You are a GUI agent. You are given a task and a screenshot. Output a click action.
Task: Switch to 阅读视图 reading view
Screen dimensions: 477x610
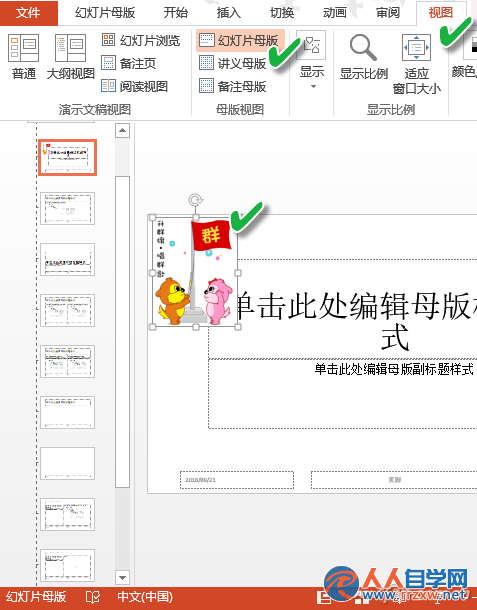pyautogui.click(x=135, y=86)
